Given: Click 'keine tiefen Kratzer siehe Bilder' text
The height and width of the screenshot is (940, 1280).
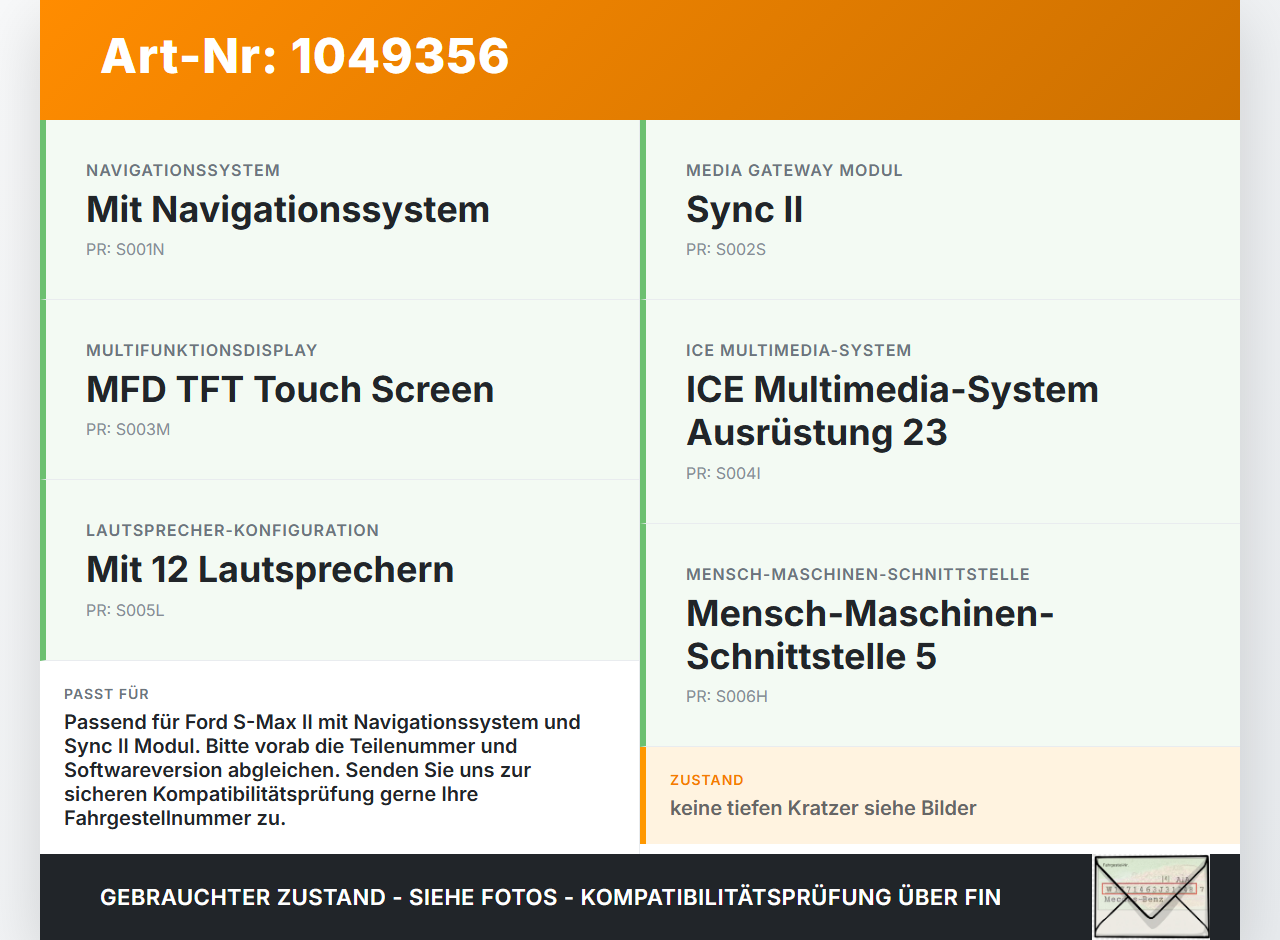Looking at the screenshot, I should [x=823, y=808].
